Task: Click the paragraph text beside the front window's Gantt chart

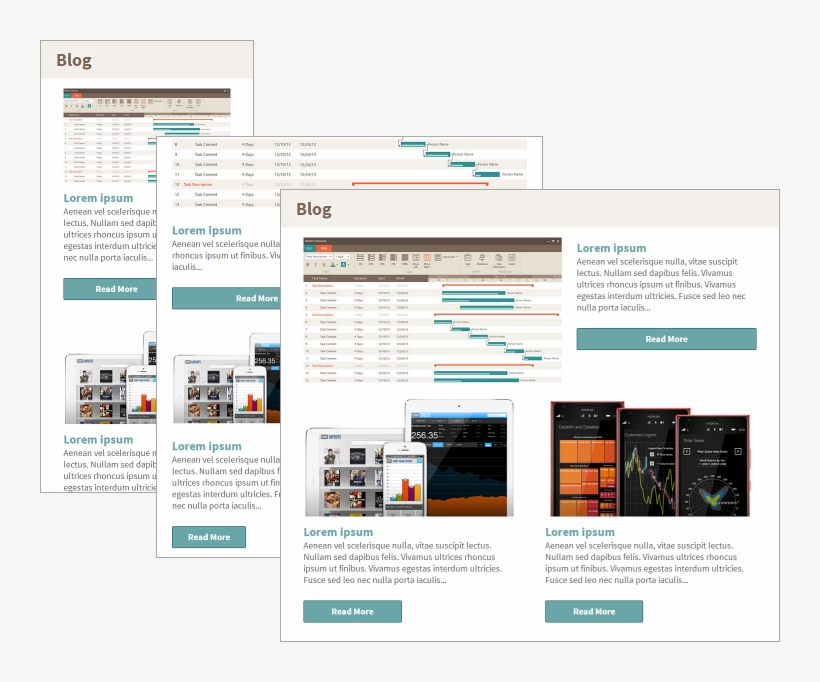Action: coord(661,285)
